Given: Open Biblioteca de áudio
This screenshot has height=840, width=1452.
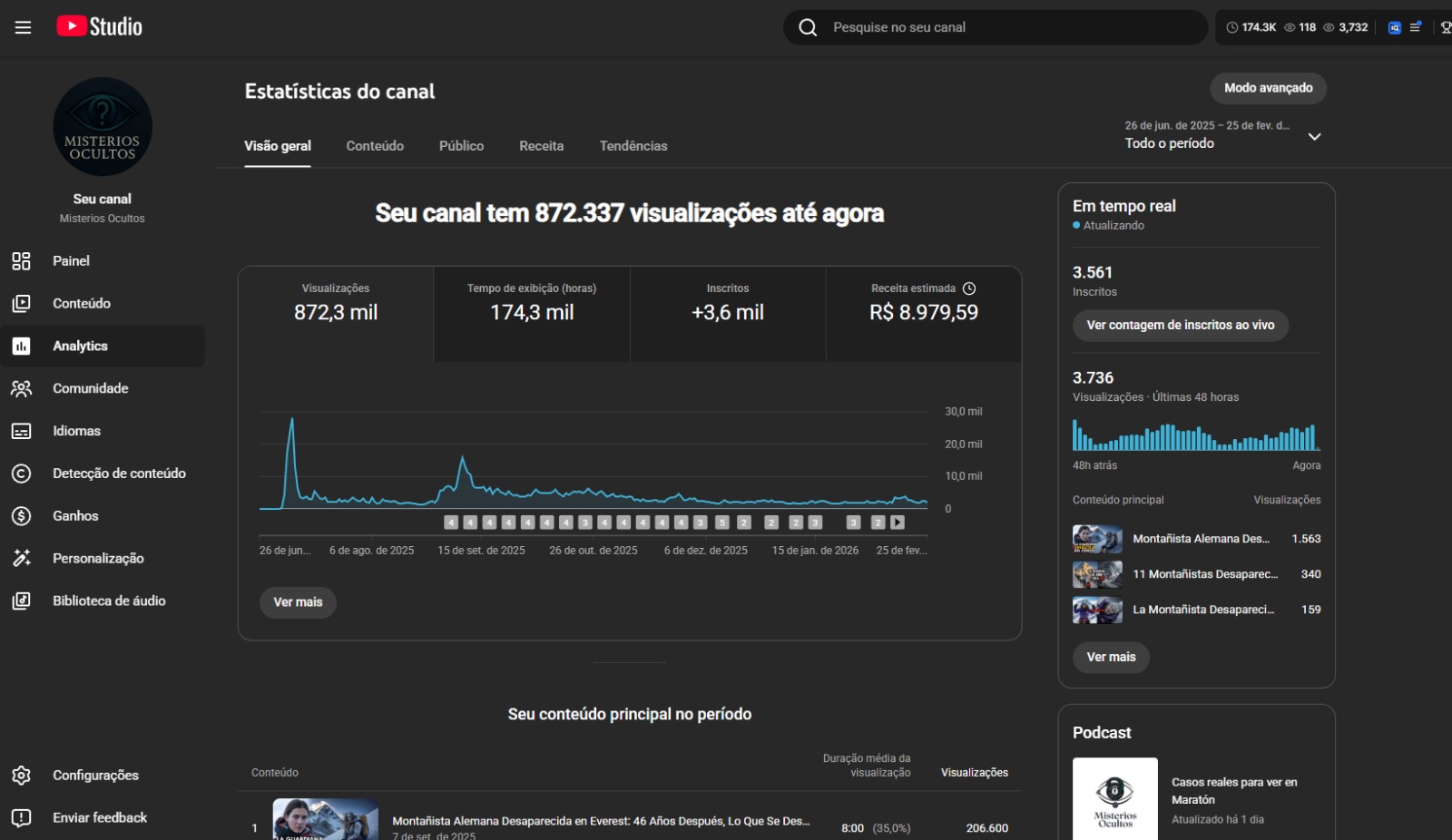Looking at the screenshot, I should point(109,601).
